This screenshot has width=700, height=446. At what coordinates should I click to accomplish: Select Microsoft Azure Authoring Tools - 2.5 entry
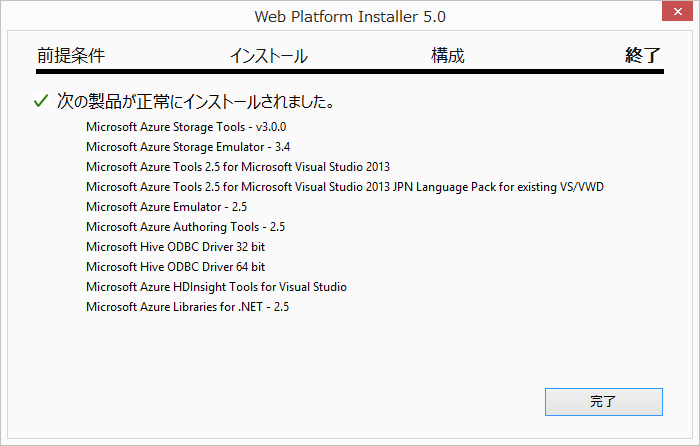point(185,227)
